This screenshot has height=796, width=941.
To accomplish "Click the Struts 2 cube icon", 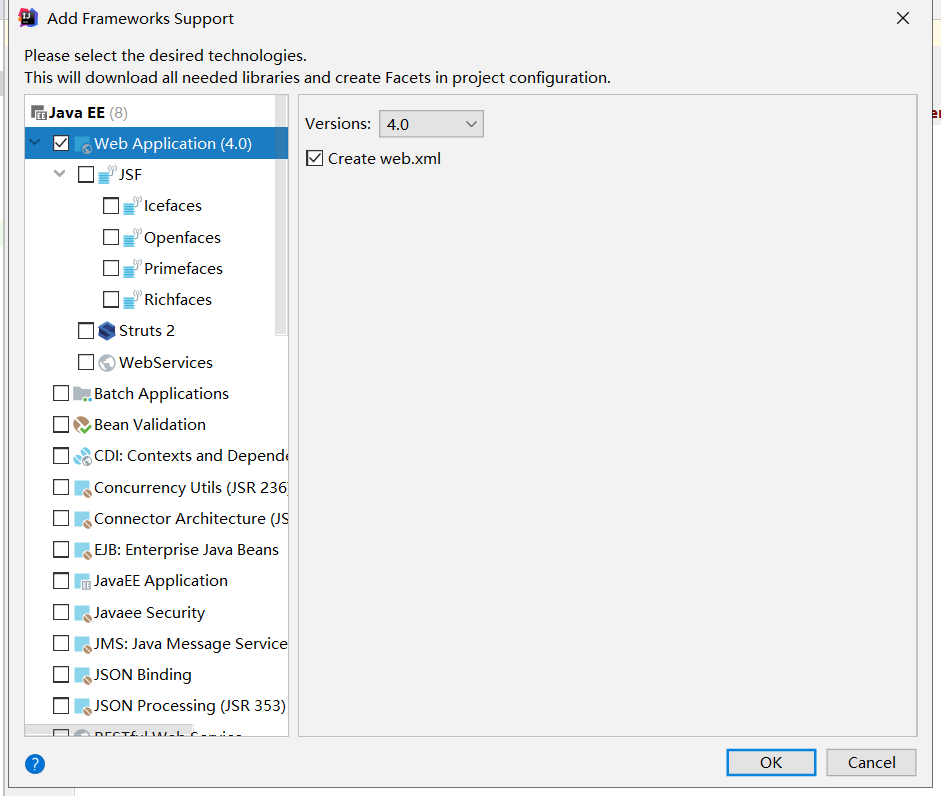I will click(107, 331).
